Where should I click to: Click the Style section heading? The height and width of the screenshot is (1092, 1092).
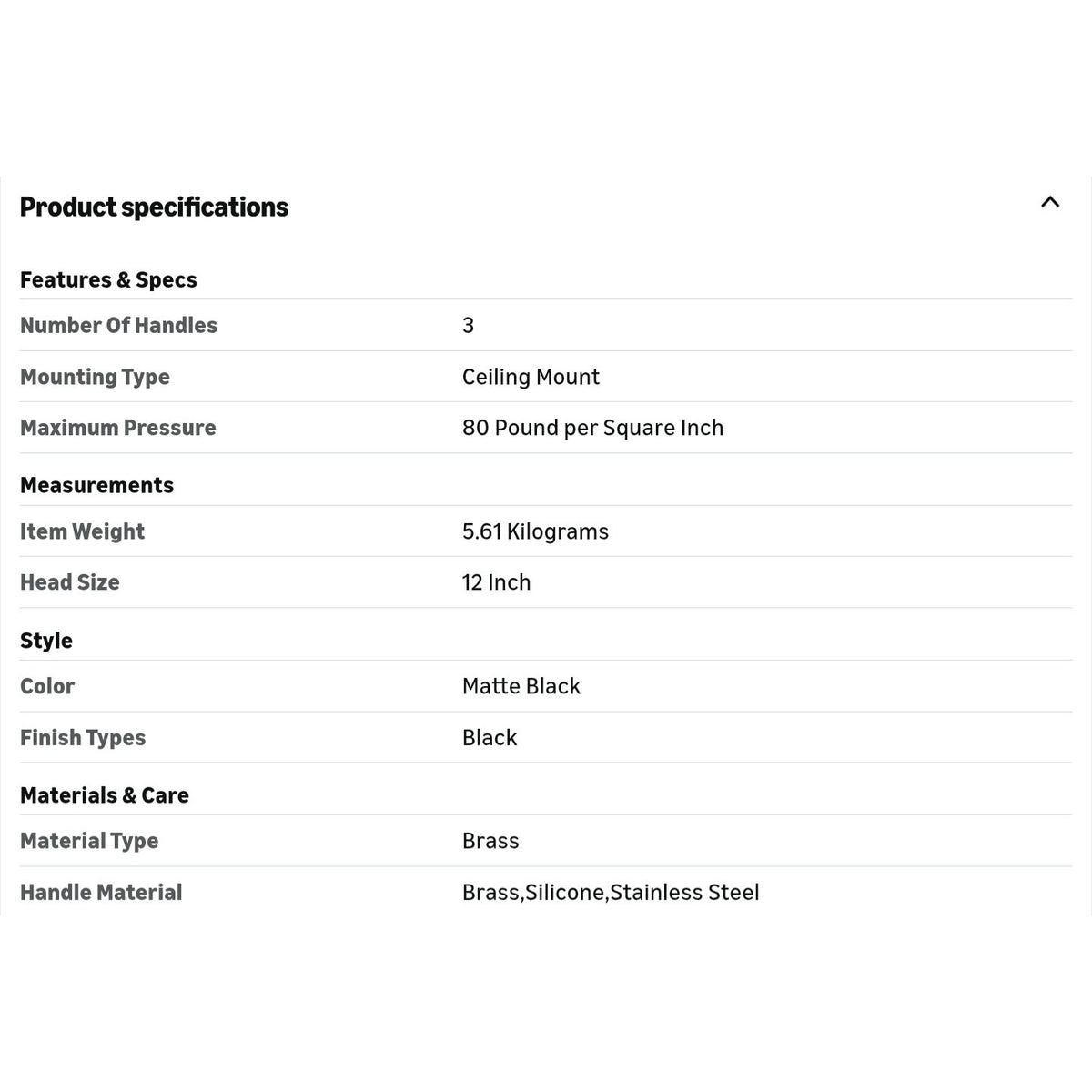click(46, 641)
